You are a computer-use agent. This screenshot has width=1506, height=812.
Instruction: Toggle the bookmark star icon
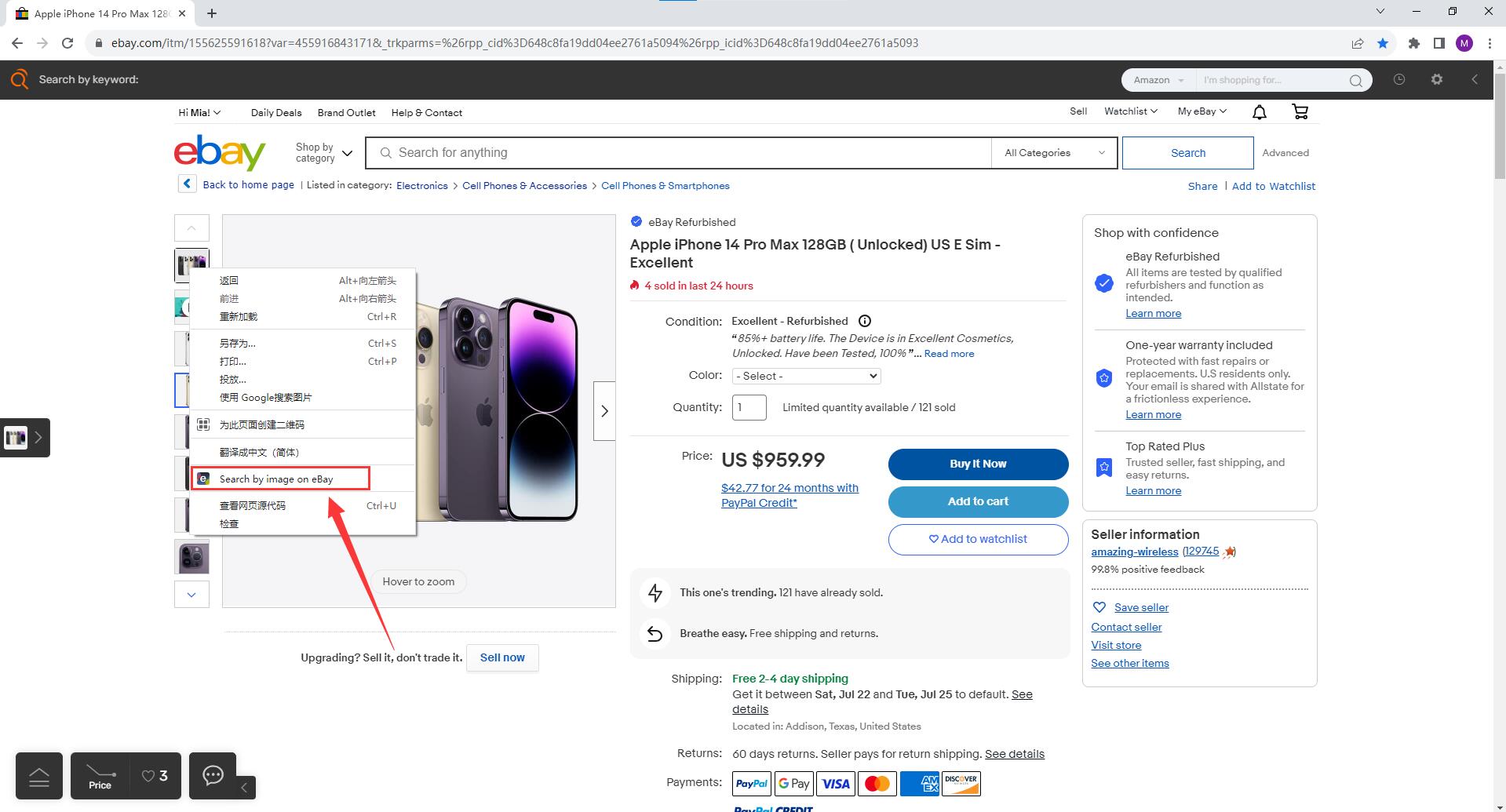(1383, 43)
